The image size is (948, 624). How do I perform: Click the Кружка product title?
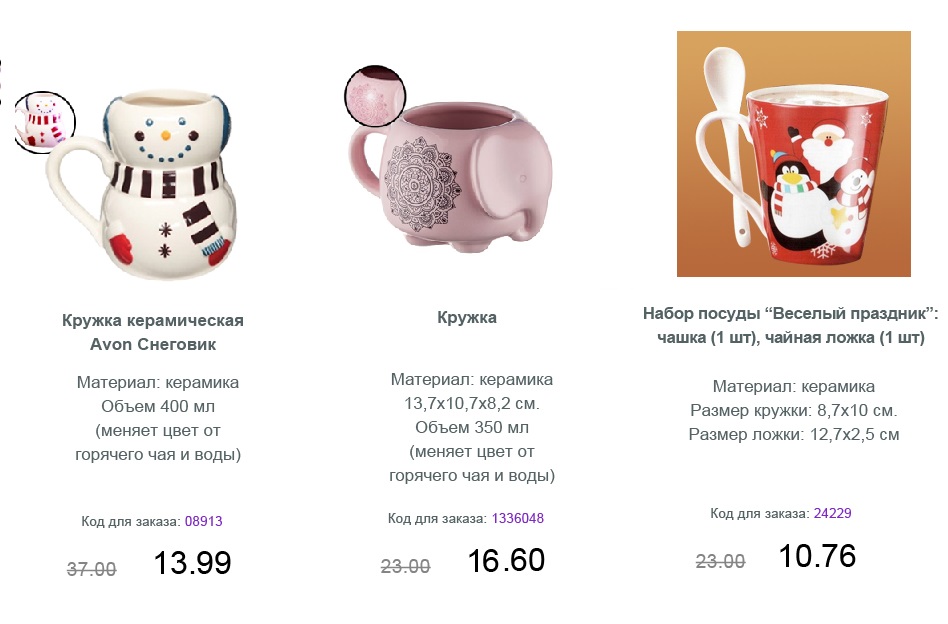point(467,317)
